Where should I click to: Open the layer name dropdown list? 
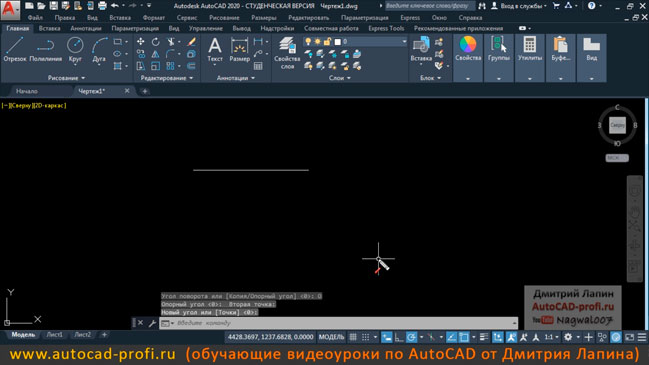click(x=374, y=41)
